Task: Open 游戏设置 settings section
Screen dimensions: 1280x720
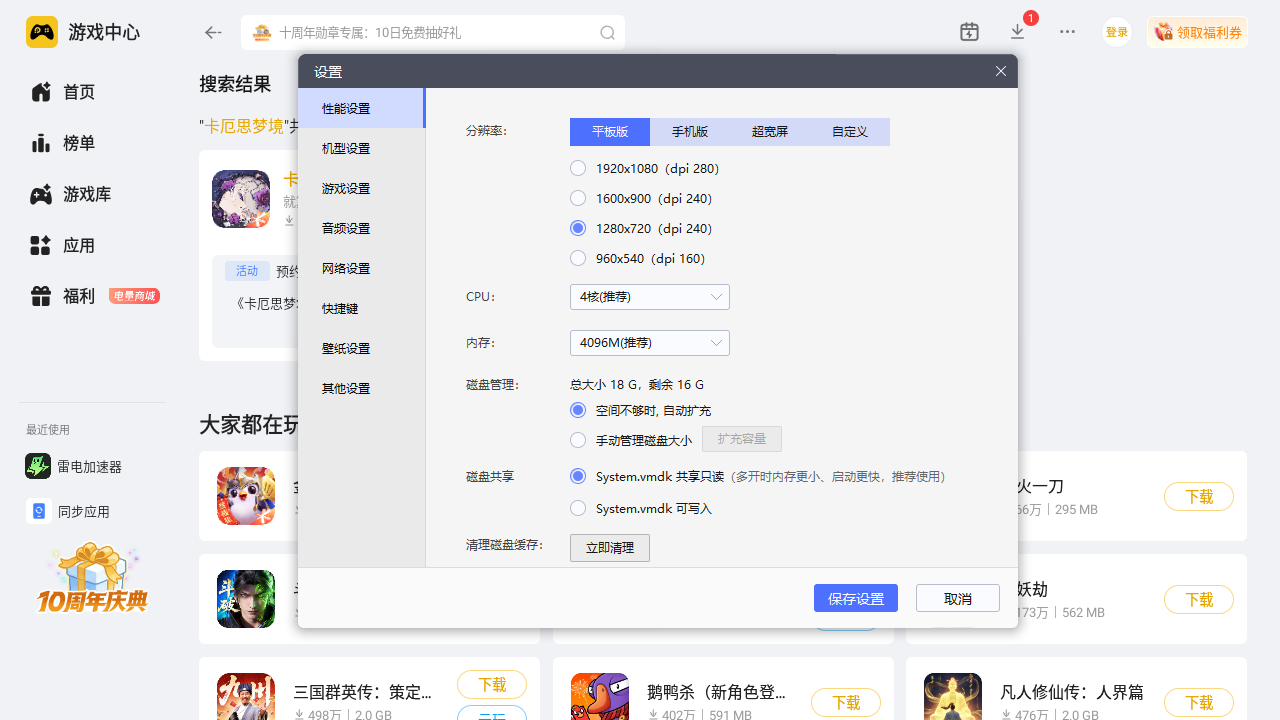Action: [346, 188]
